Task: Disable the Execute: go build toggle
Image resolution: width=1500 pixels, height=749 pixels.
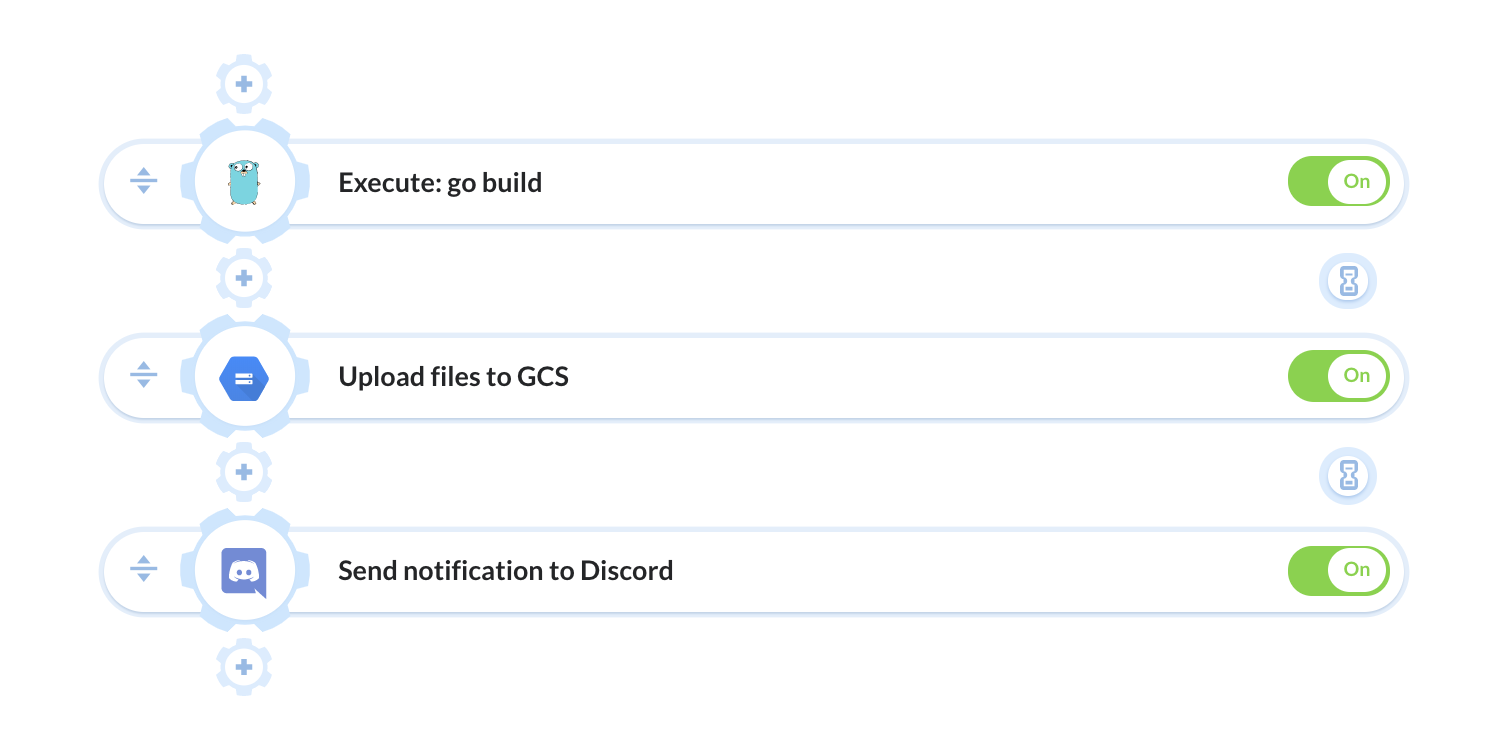Action: coord(1338,181)
